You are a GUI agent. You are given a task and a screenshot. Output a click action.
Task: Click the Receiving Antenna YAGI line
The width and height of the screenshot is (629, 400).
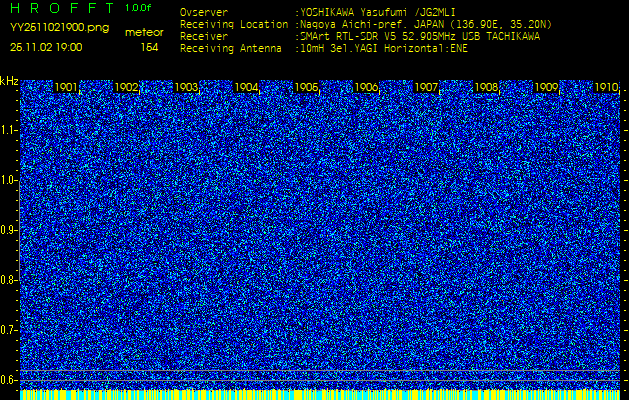click(380, 47)
